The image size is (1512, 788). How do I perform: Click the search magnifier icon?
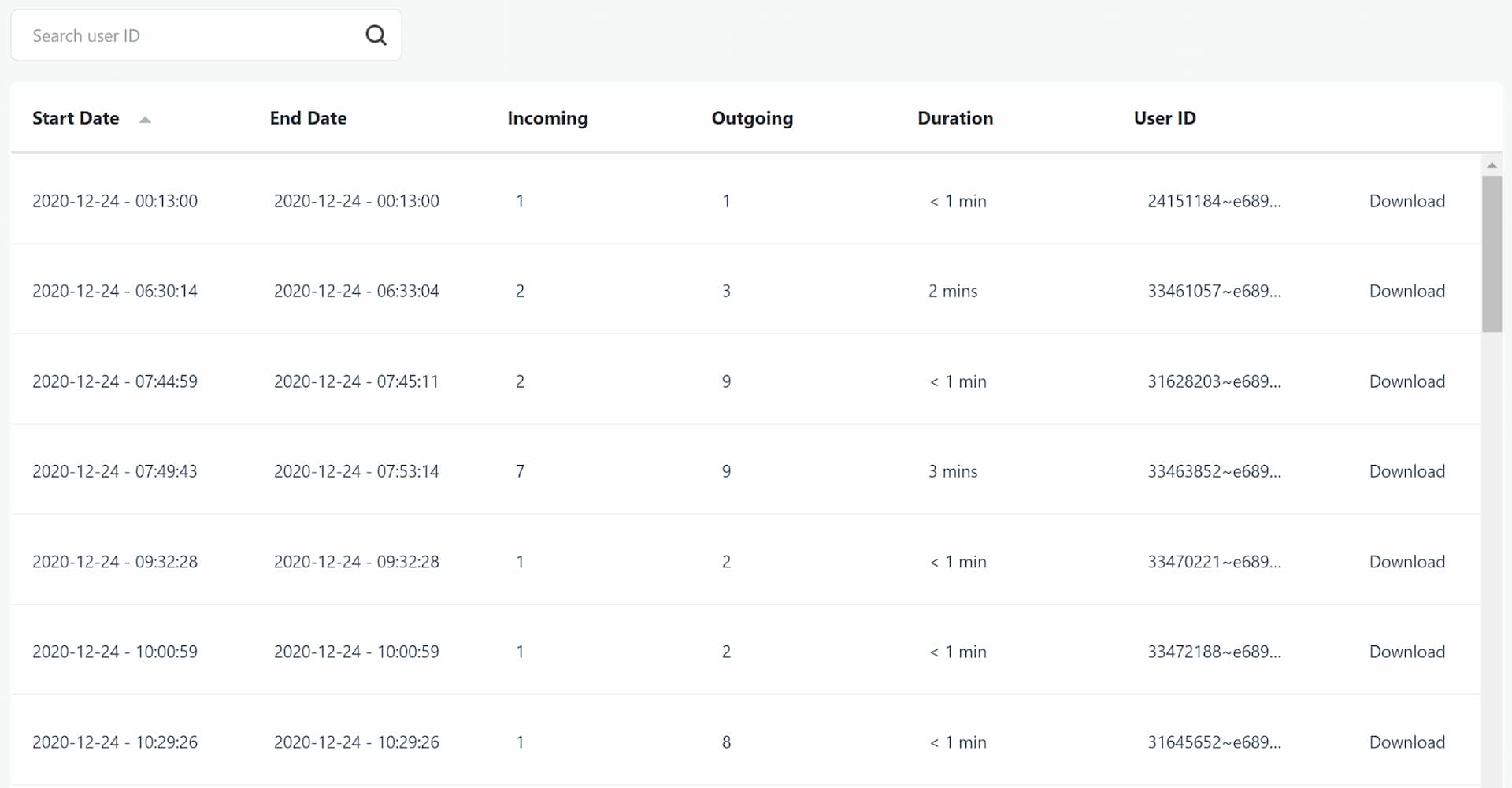click(x=376, y=35)
